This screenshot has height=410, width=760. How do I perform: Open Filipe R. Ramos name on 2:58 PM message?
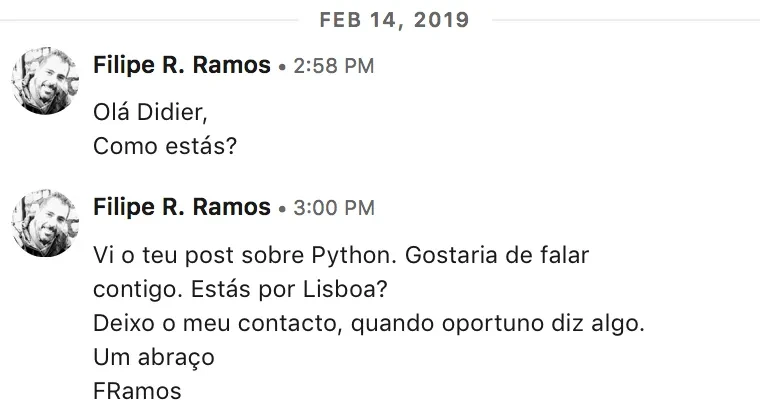tap(181, 66)
